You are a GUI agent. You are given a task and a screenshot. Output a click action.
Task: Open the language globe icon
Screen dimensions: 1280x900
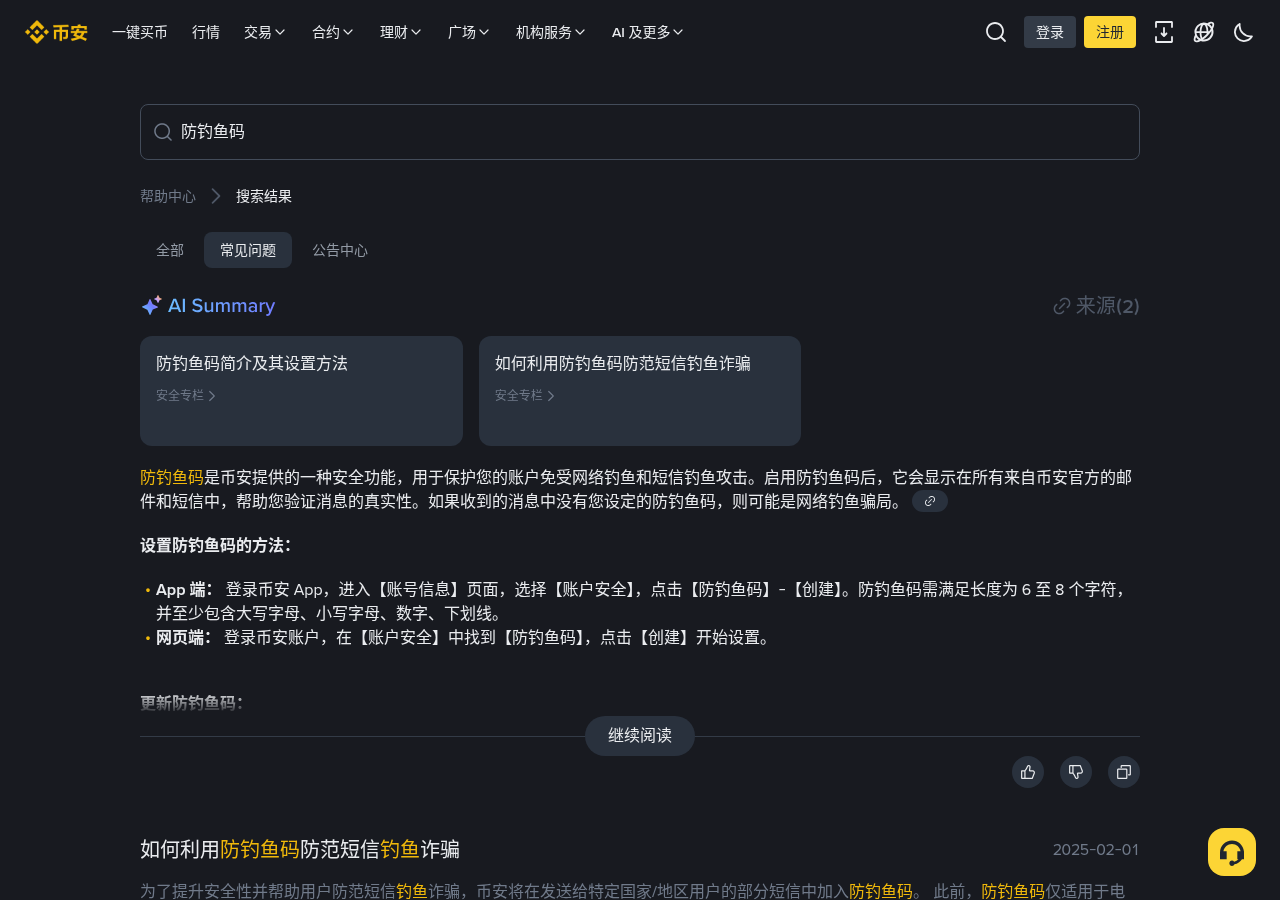1204,32
